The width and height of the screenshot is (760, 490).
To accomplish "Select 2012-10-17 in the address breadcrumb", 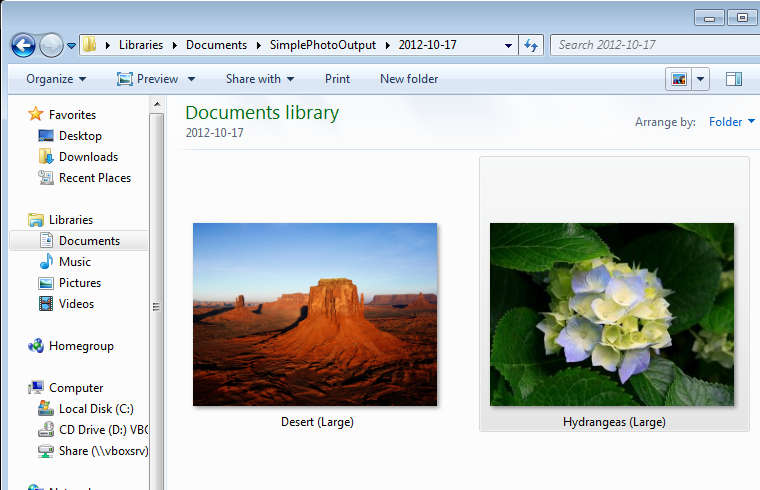I will [428, 45].
